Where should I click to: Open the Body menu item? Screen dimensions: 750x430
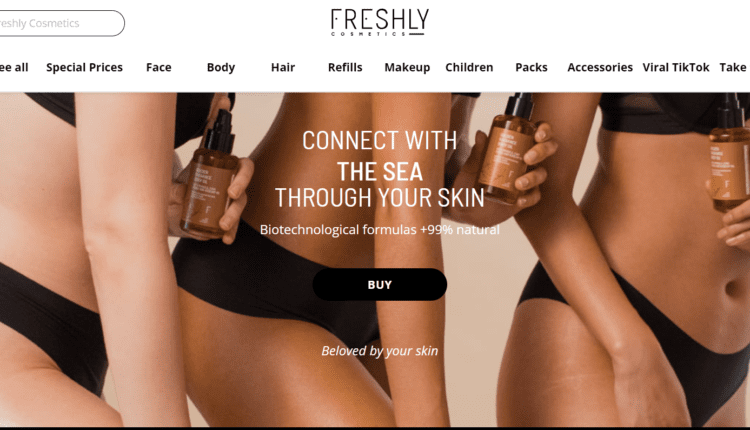coord(221,67)
